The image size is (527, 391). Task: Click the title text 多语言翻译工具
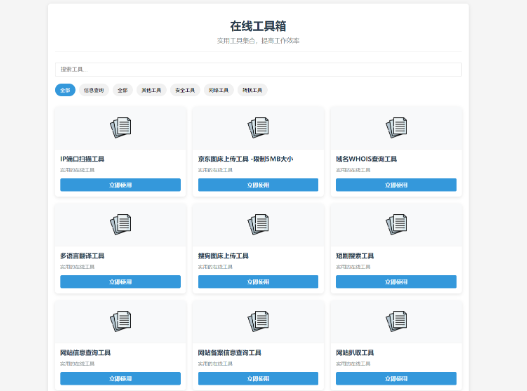click(x=82, y=256)
